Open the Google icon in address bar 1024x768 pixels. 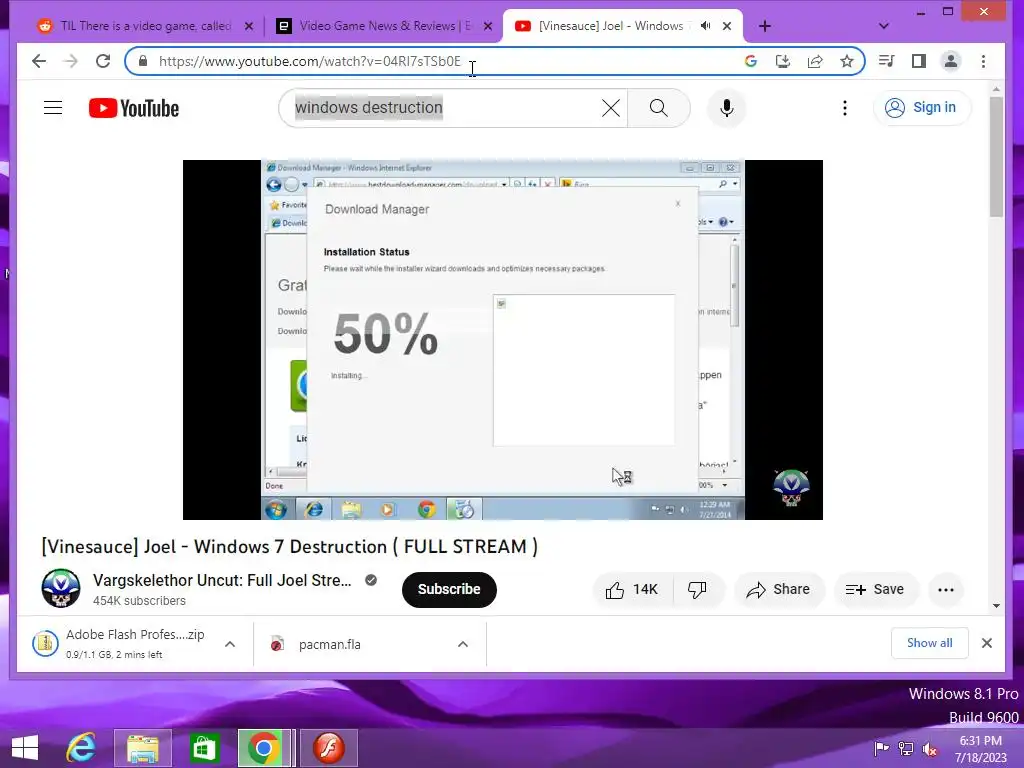(x=750, y=61)
